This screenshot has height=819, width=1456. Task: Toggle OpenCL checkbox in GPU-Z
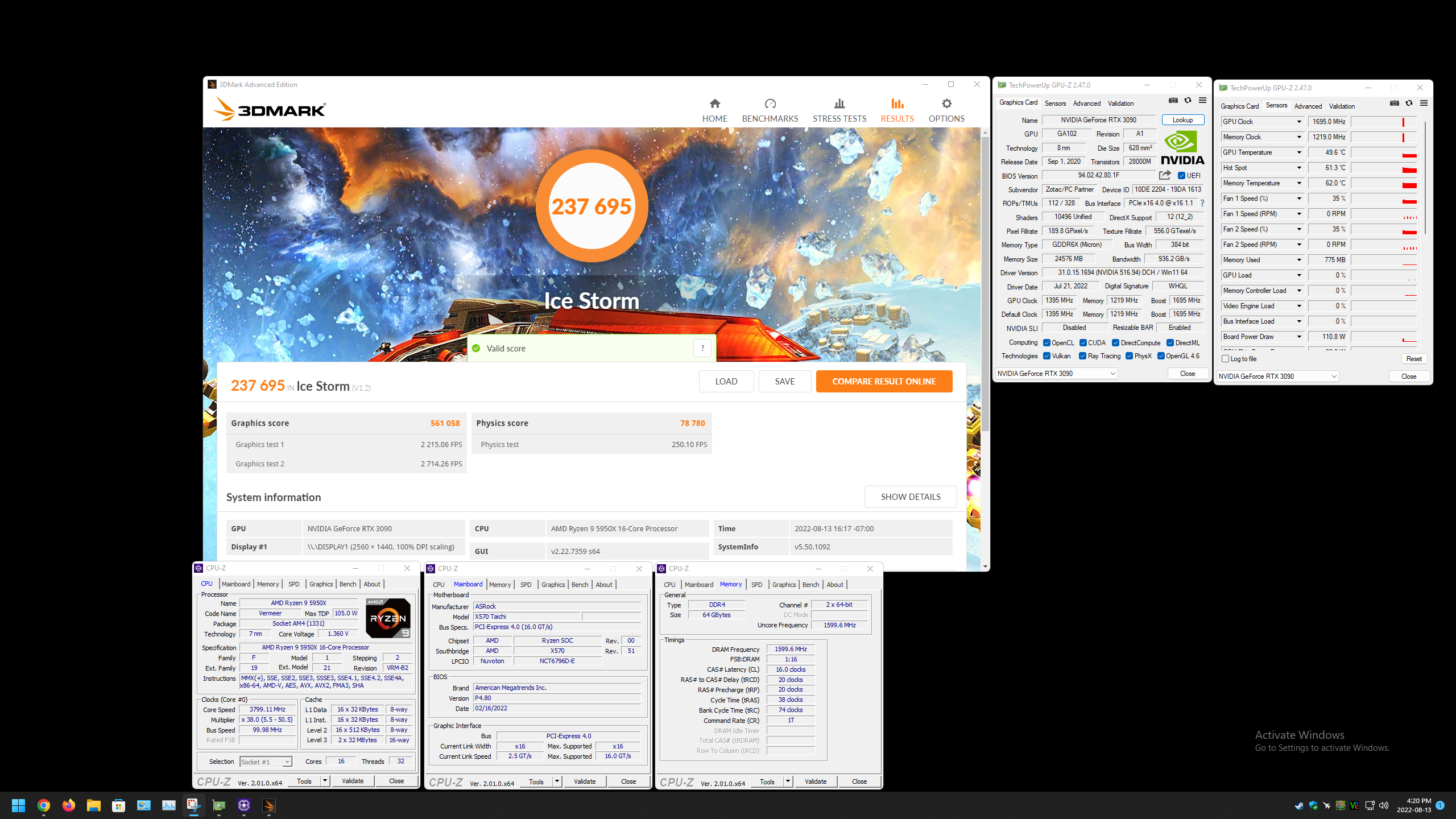pyautogui.click(x=1046, y=343)
